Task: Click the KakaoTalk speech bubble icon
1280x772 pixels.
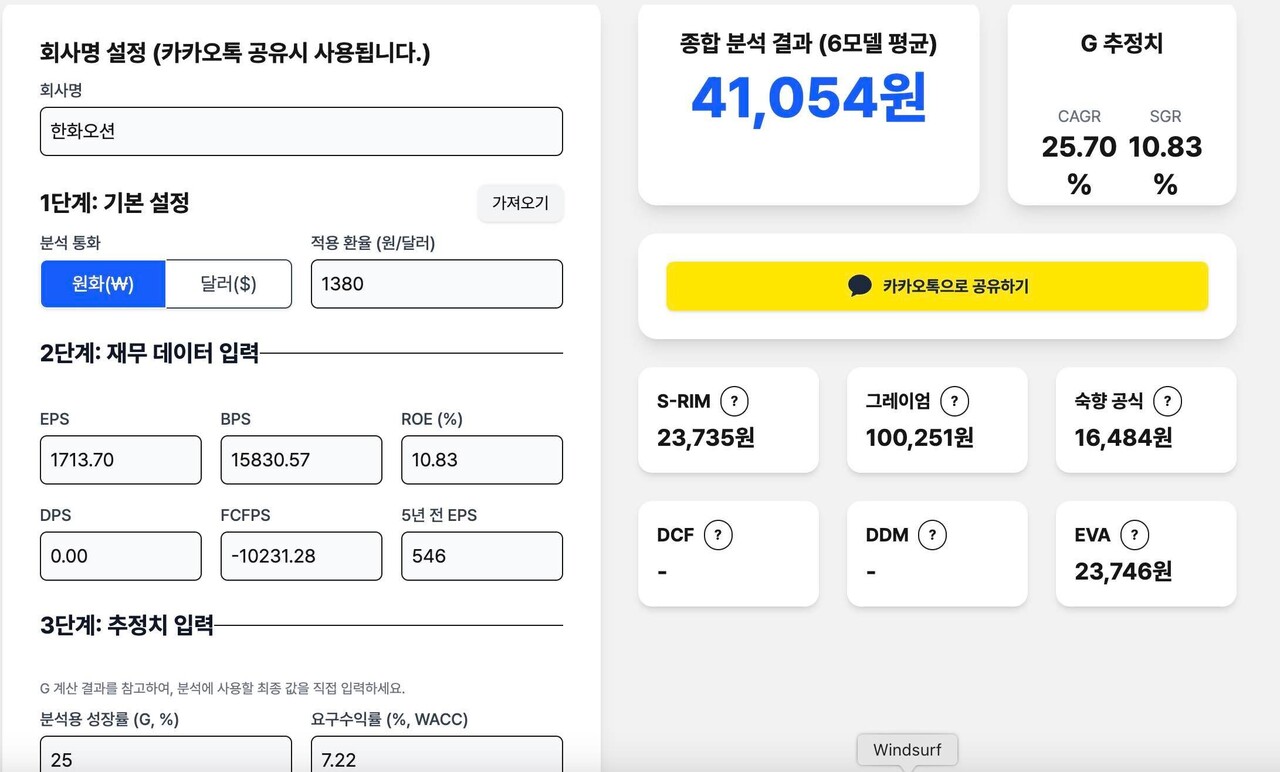Action: point(858,285)
